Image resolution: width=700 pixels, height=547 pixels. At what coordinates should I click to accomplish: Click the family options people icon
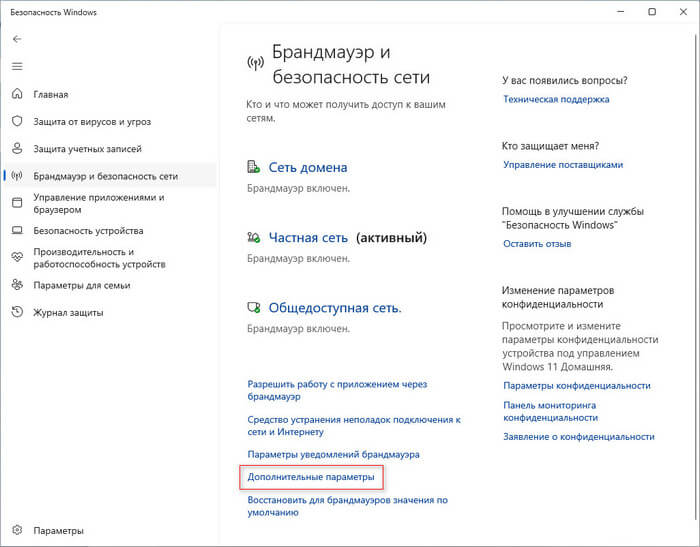(17, 285)
